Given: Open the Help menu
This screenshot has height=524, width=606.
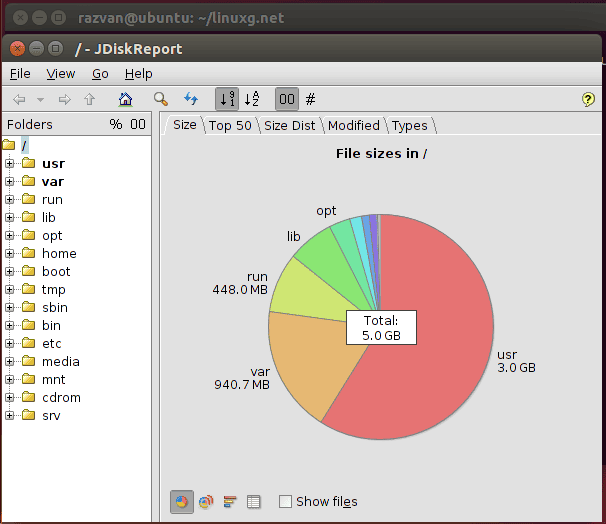Looking at the screenshot, I should (138, 74).
